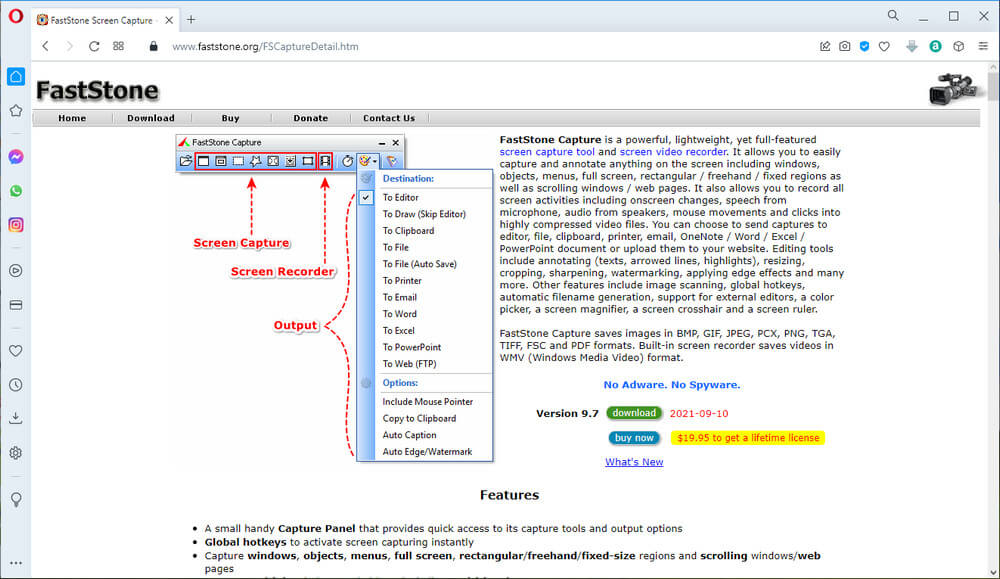Choose To Email destination
1000x579 pixels.
(x=399, y=297)
